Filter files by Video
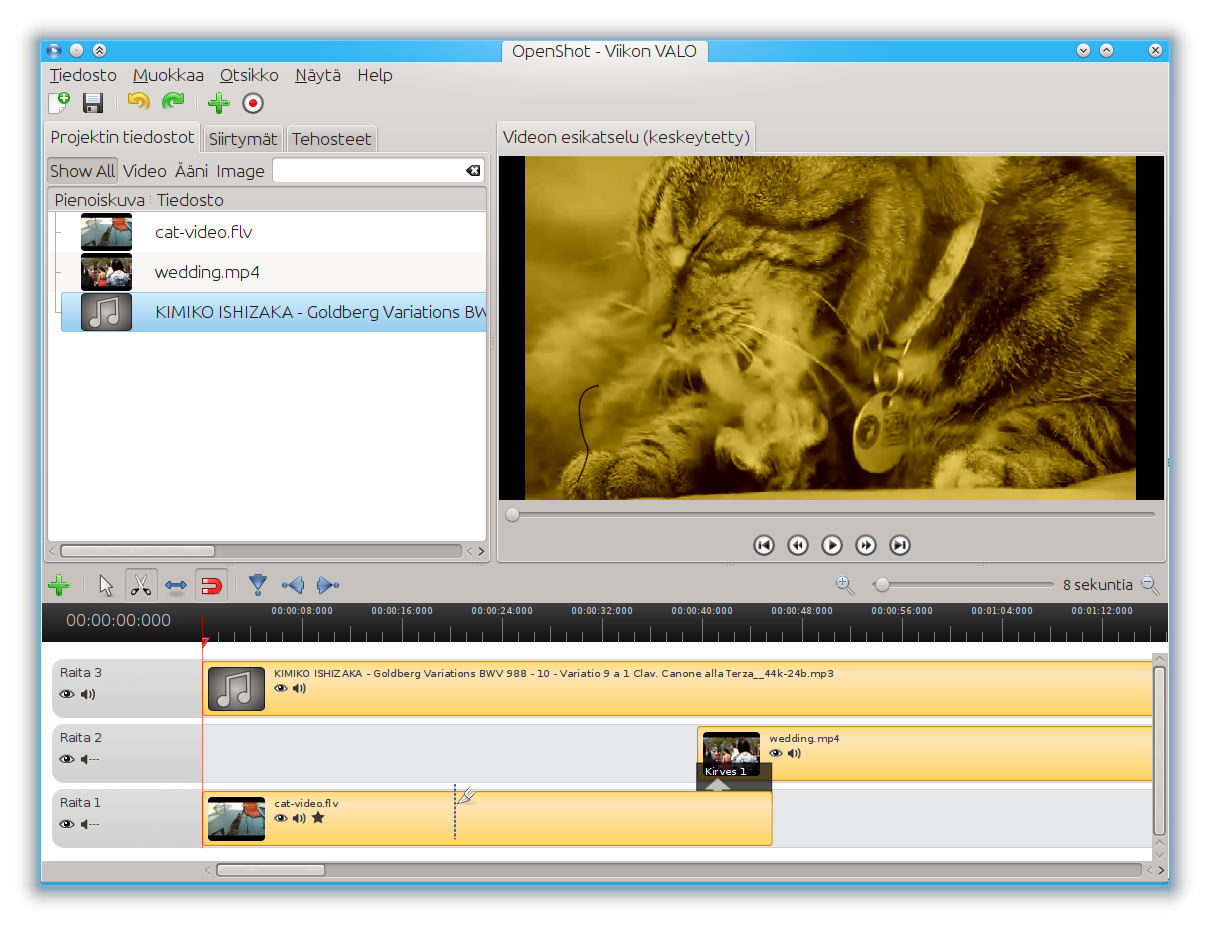 [145, 171]
